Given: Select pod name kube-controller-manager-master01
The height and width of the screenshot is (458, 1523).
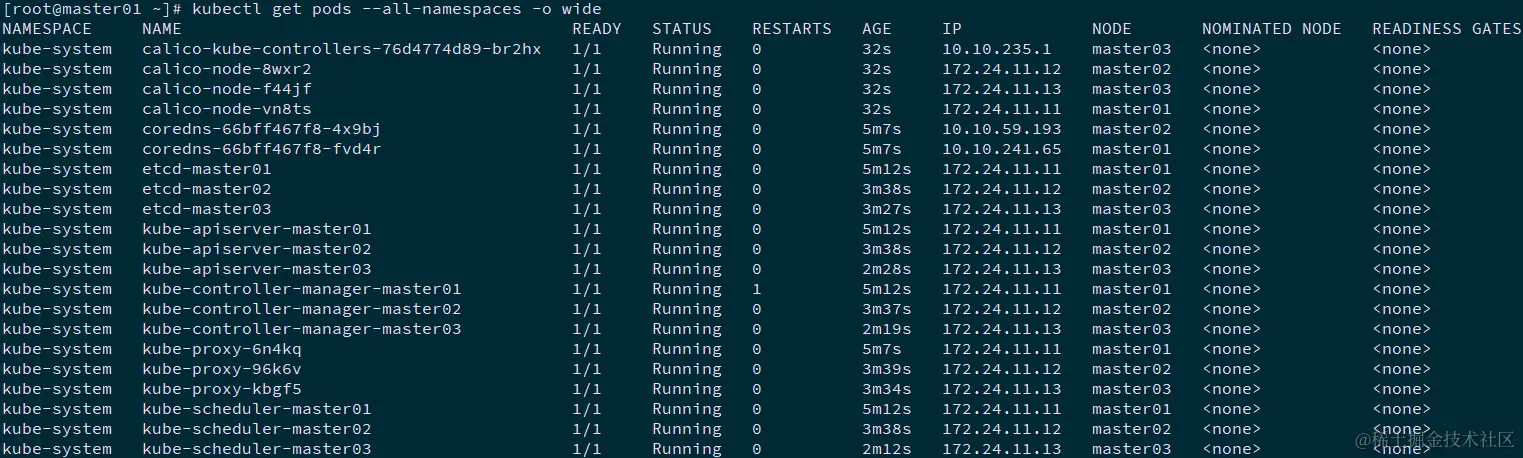Looking at the screenshot, I should click(x=302, y=289).
